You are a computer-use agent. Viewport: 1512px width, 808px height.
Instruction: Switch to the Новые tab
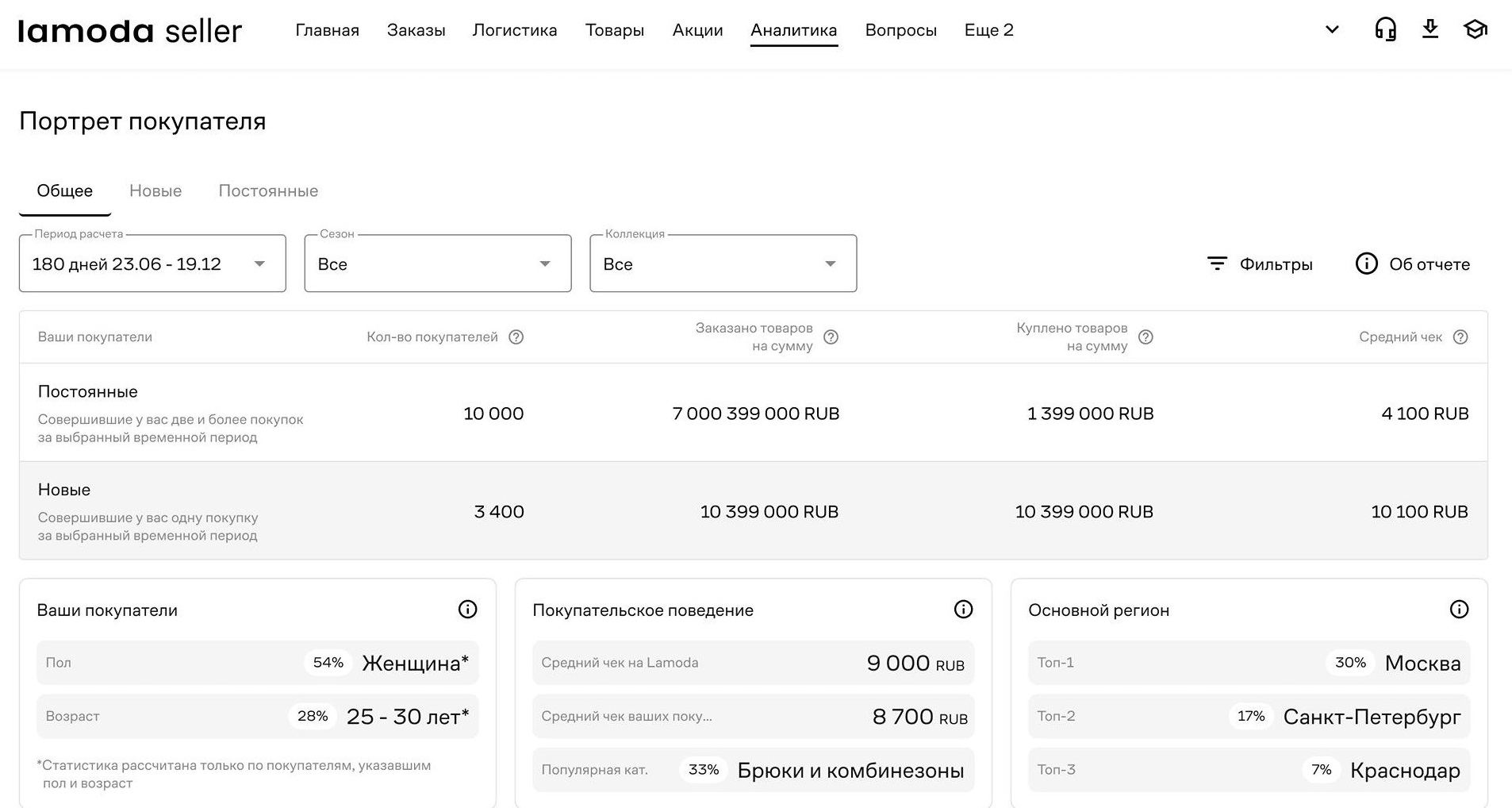click(x=155, y=191)
